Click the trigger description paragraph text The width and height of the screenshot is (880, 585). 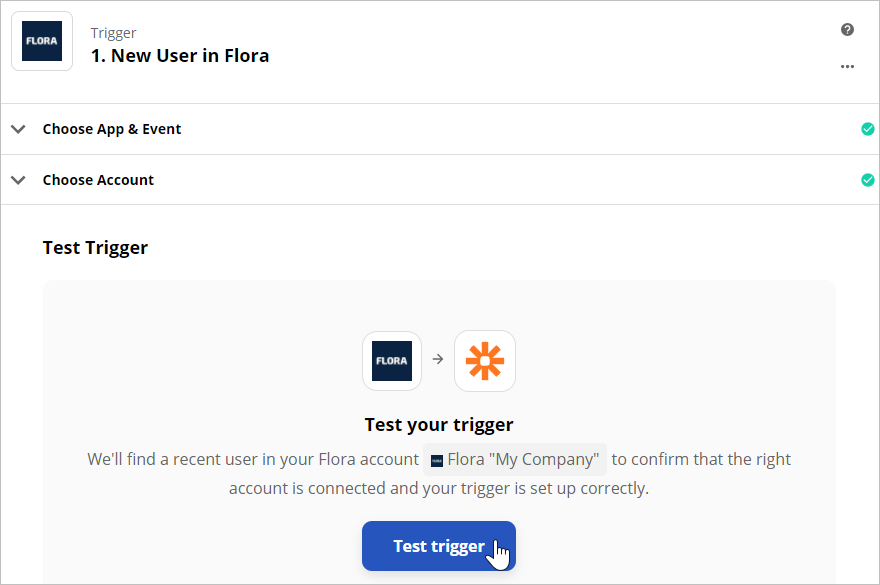tap(439, 473)
